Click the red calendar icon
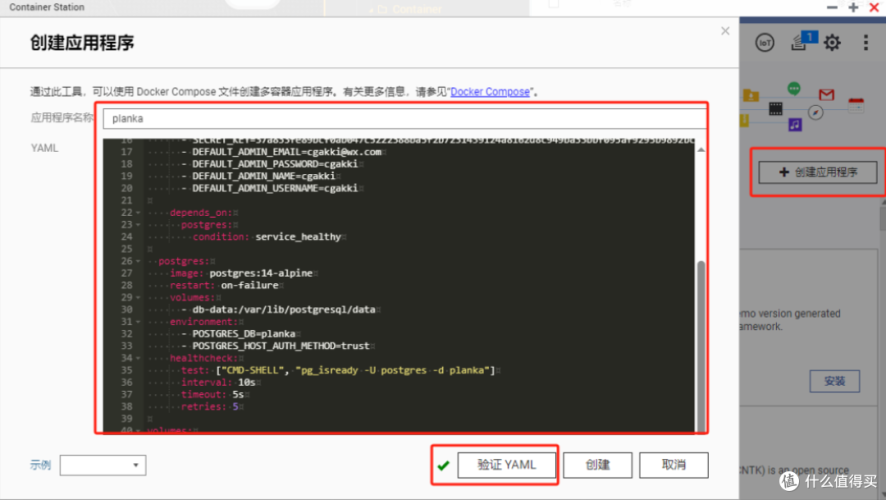886x500 pixels. coord(856,105)
